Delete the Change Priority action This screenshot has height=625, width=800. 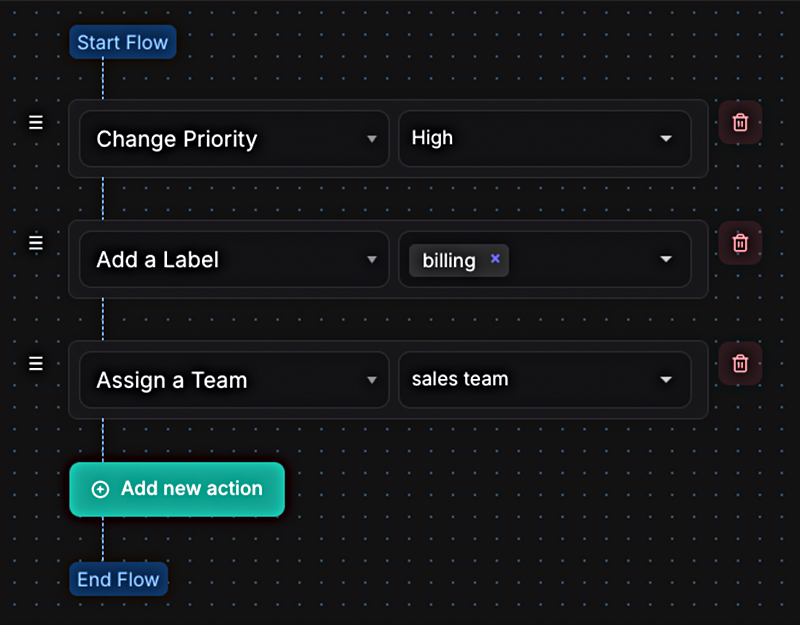[x=740, y=122]
